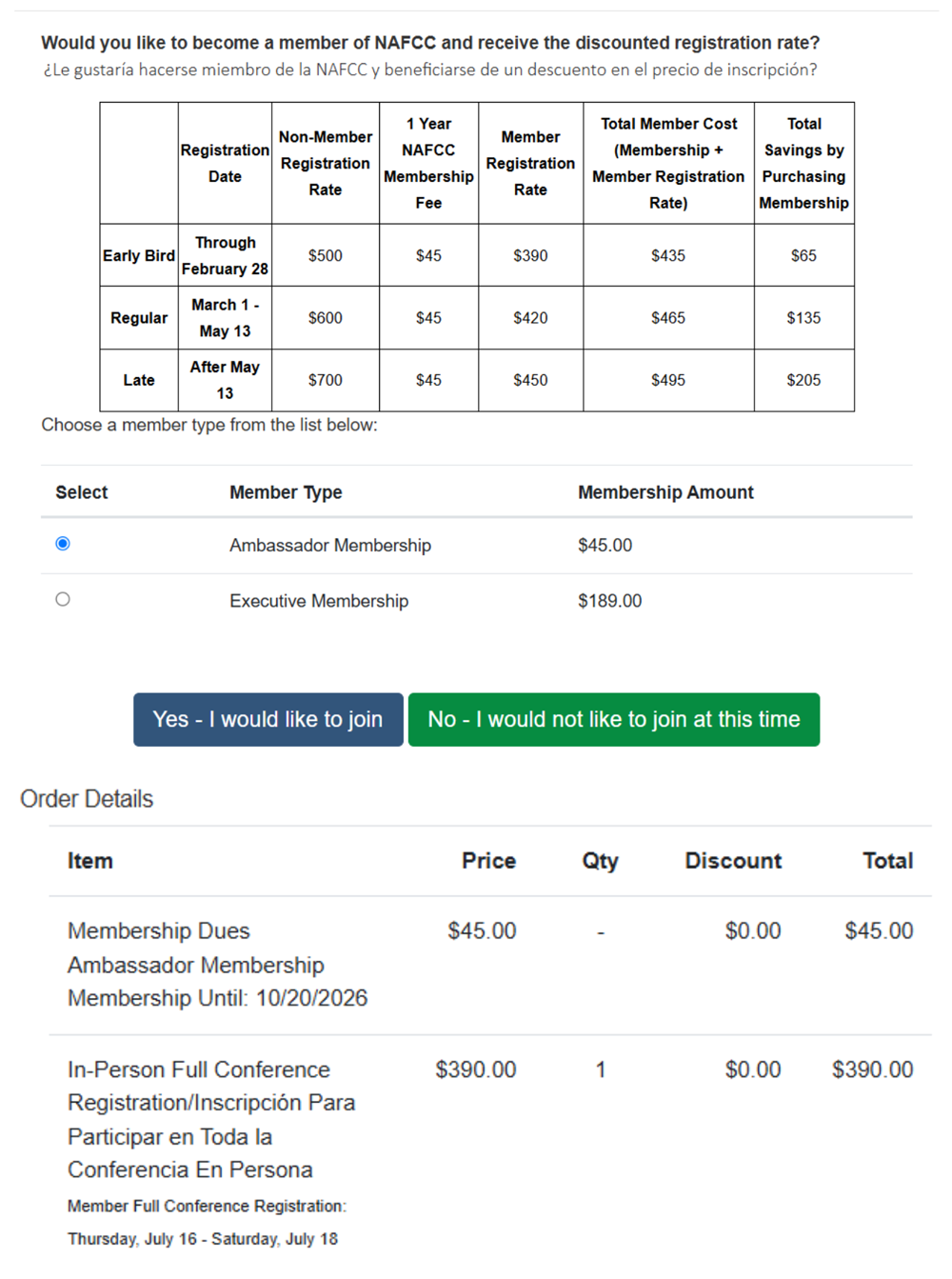Viewport: 952px width, 1279px height.
Task: Click the 'Membership Amount' column header
Action: pyautogui.click(x=665, y=492)
